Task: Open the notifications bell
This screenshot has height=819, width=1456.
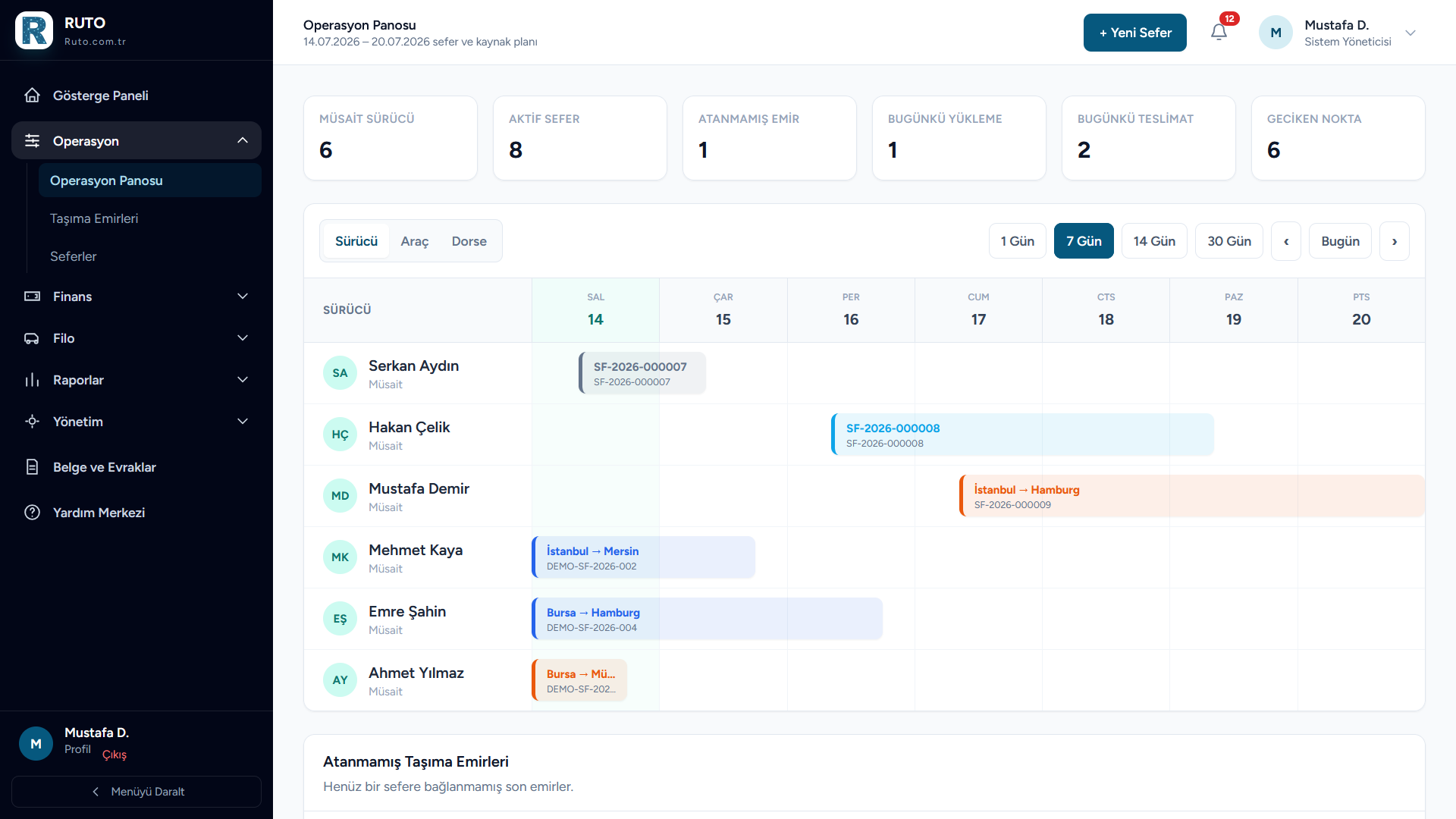Action: (1219, 32)
